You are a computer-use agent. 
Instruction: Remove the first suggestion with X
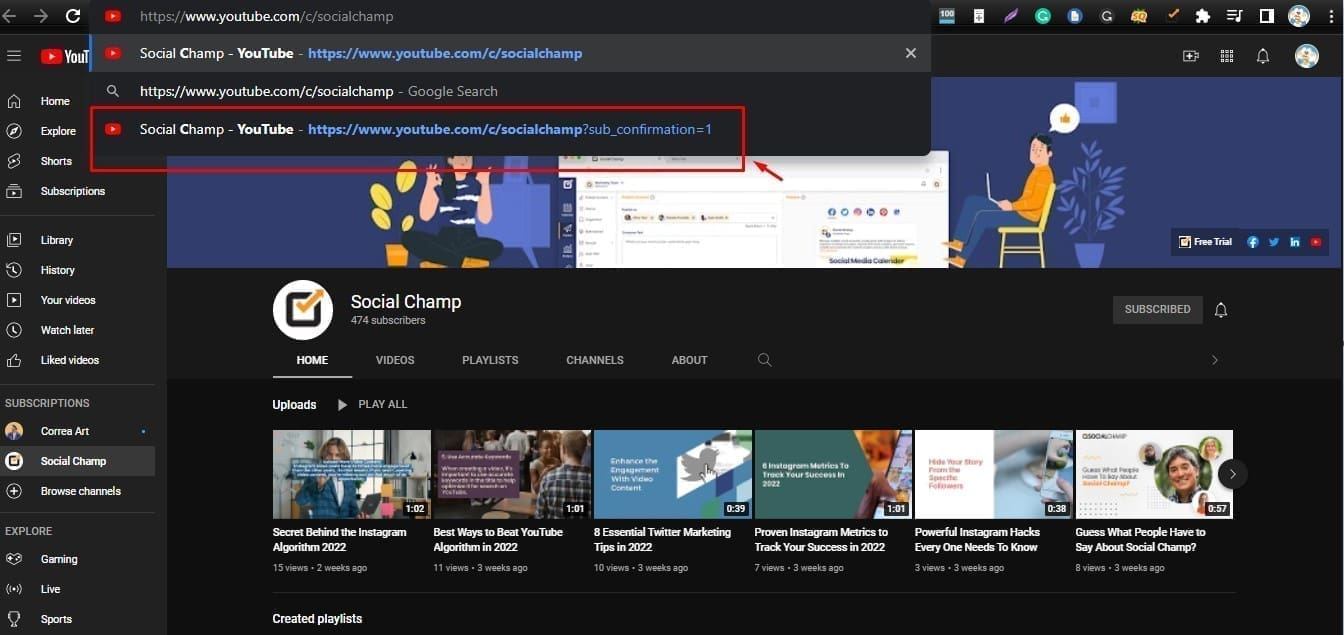tap(910, 53)
